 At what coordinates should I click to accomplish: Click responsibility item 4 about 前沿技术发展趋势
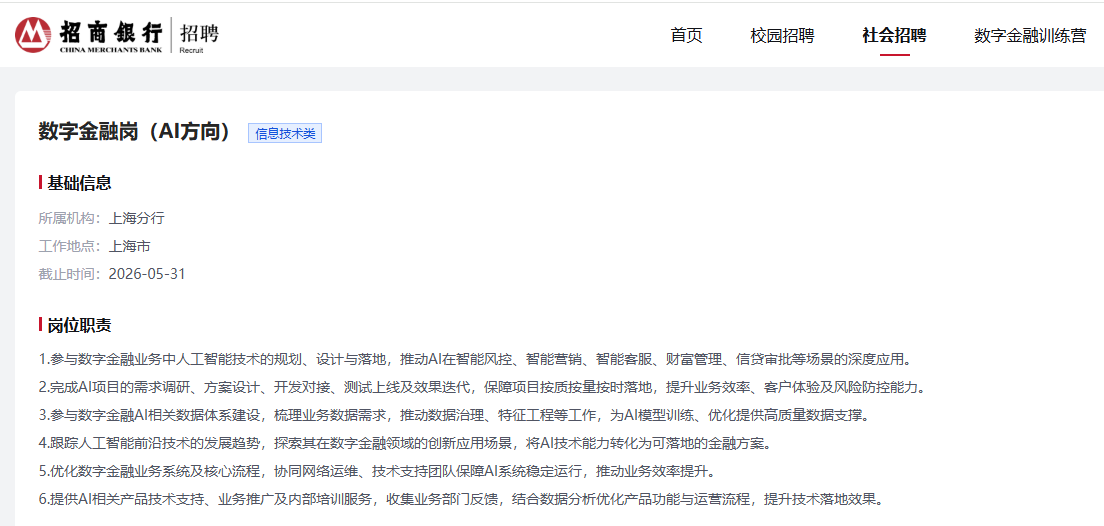[x=404, y=443]
